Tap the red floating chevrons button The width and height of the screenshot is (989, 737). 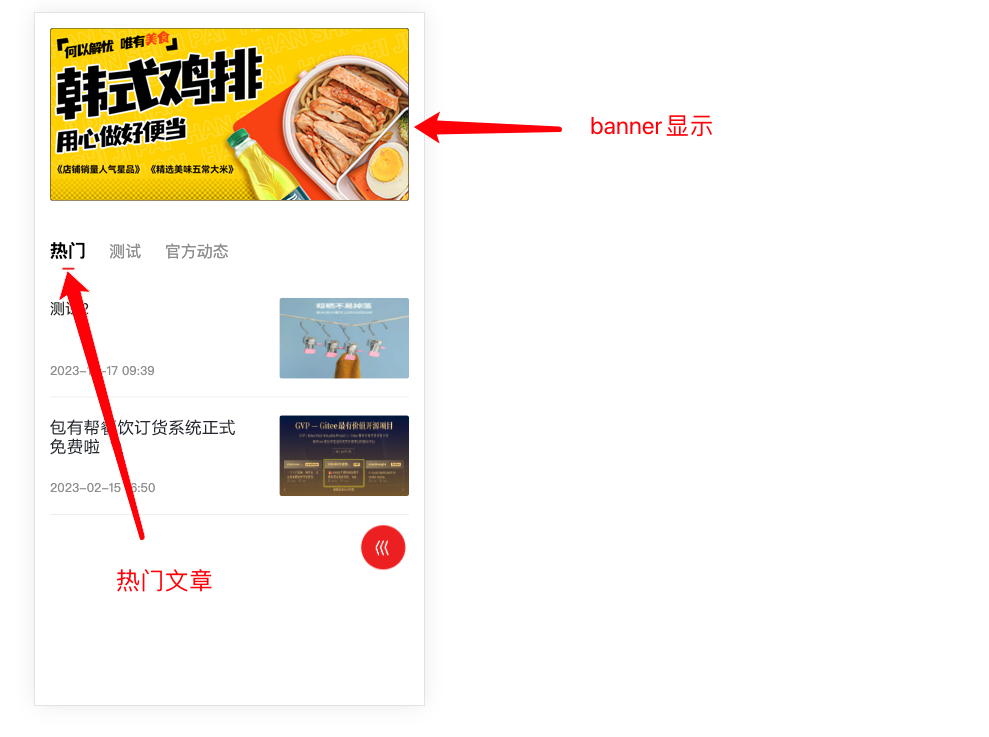click(383, 547)
